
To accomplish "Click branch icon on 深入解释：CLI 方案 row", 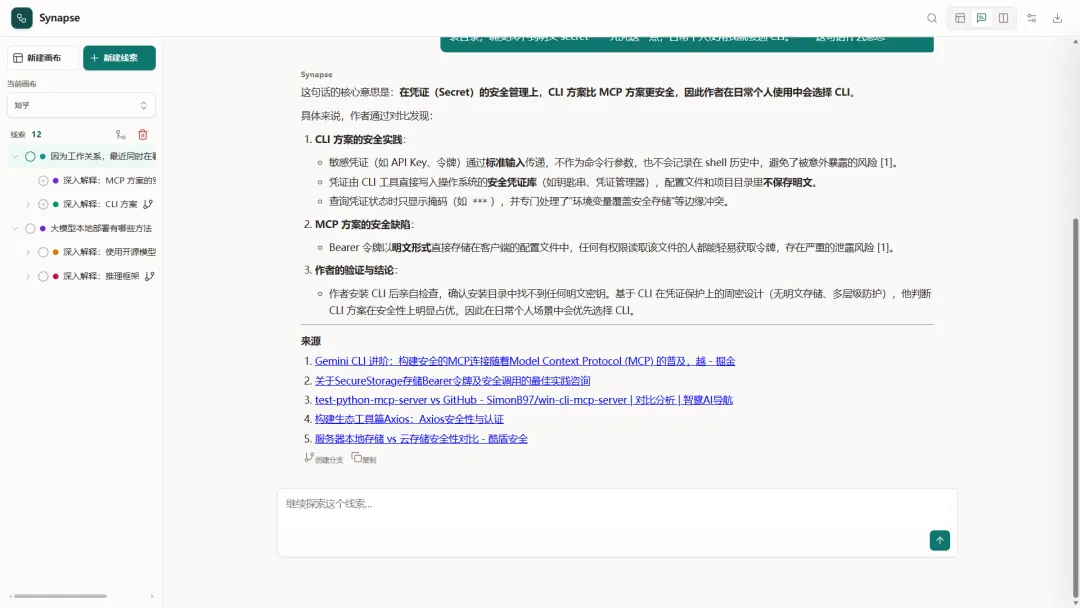I will [148, 205].
